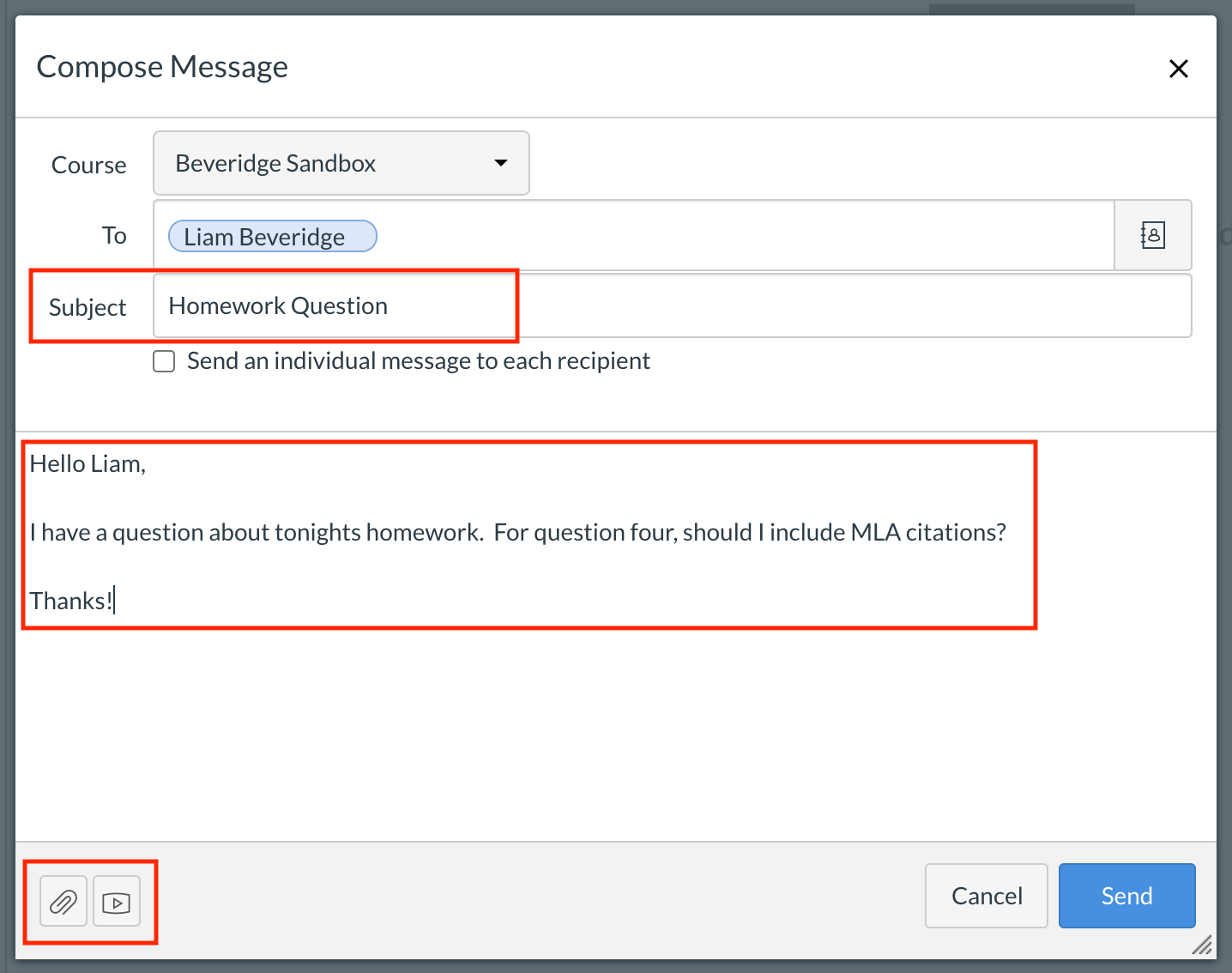Screen dimensions: 1232x973
Task: Click the dropdown arrow beside Beveridge Sandbox
Action: click(501, 163)
